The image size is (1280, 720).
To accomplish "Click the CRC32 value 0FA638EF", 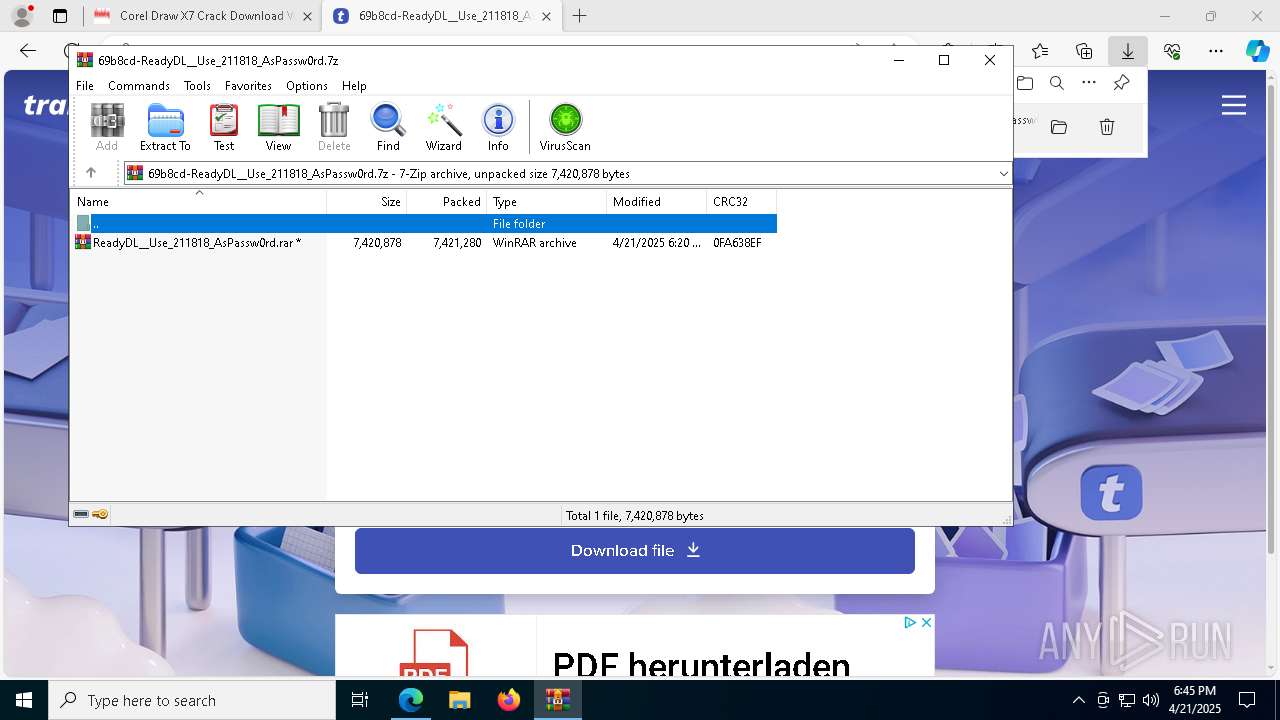I will (737, 243).
